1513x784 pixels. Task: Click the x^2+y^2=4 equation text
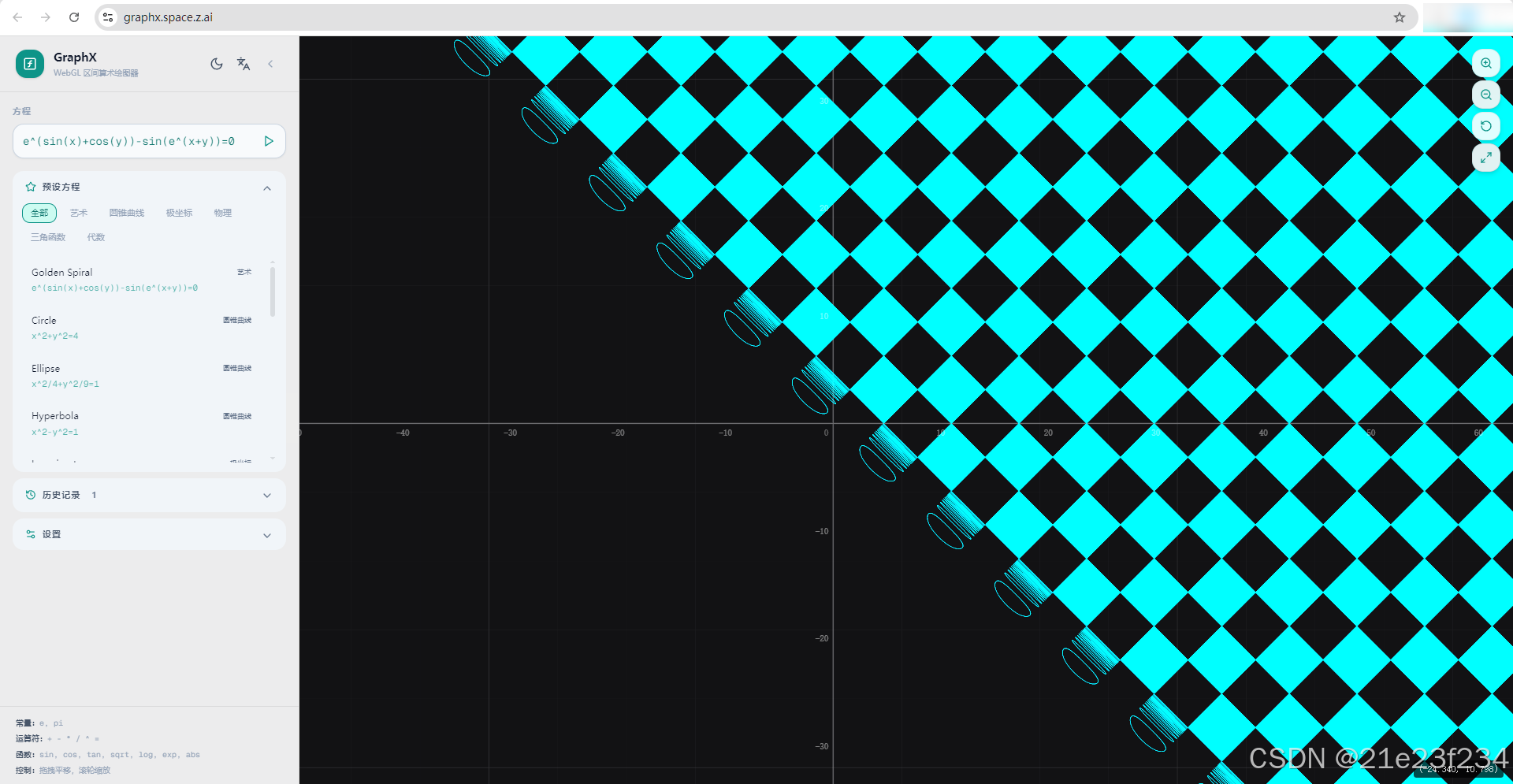click(x=55, y=336)
